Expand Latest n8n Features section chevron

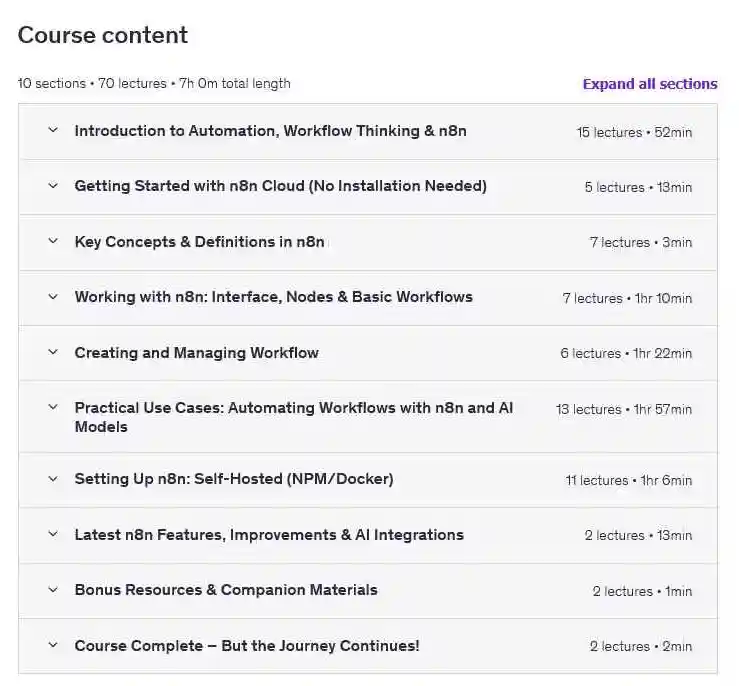click(53, 534)
